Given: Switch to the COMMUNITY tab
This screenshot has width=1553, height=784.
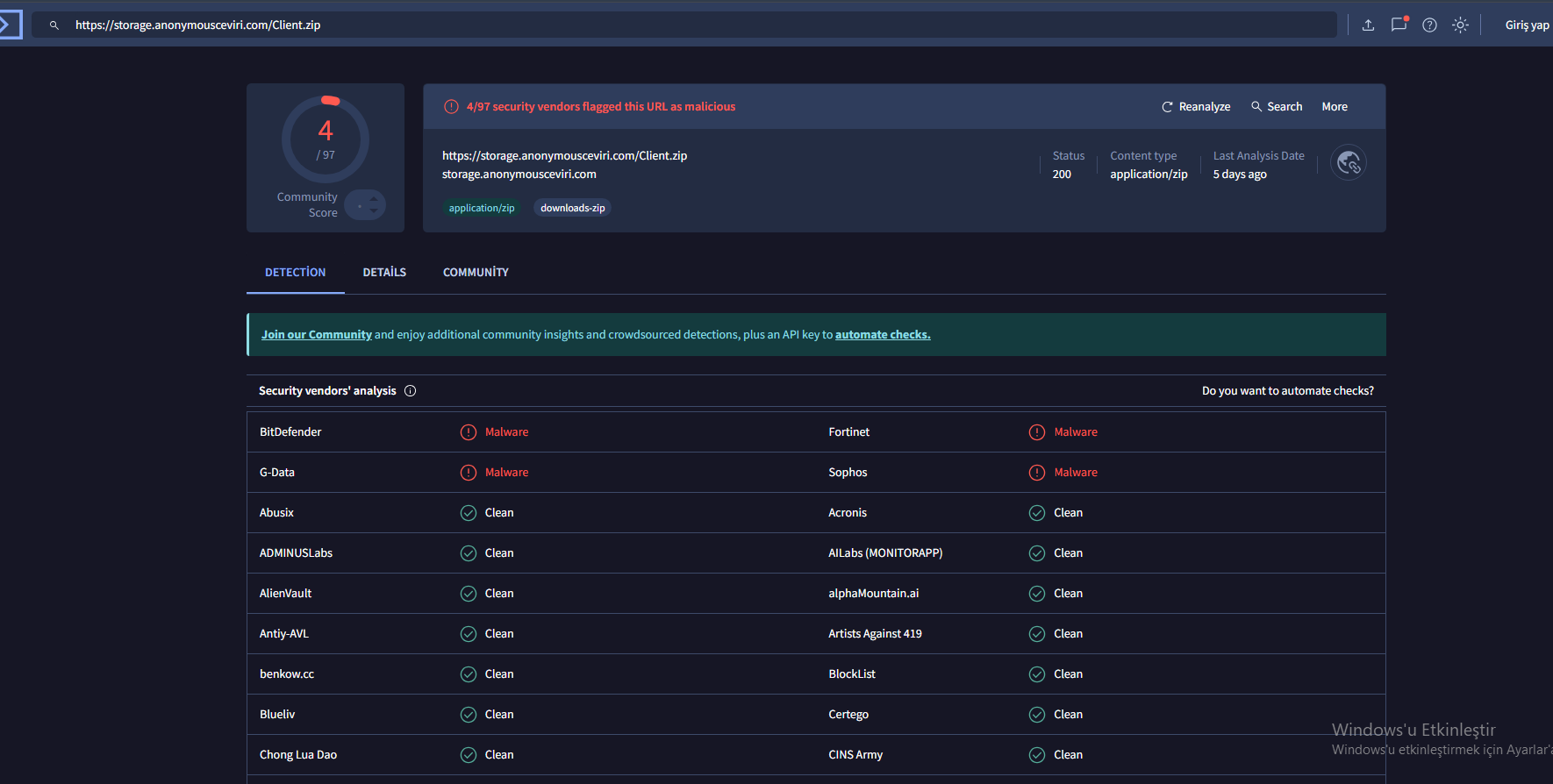Looking at the screenshot, I should (x=476, y=273).
